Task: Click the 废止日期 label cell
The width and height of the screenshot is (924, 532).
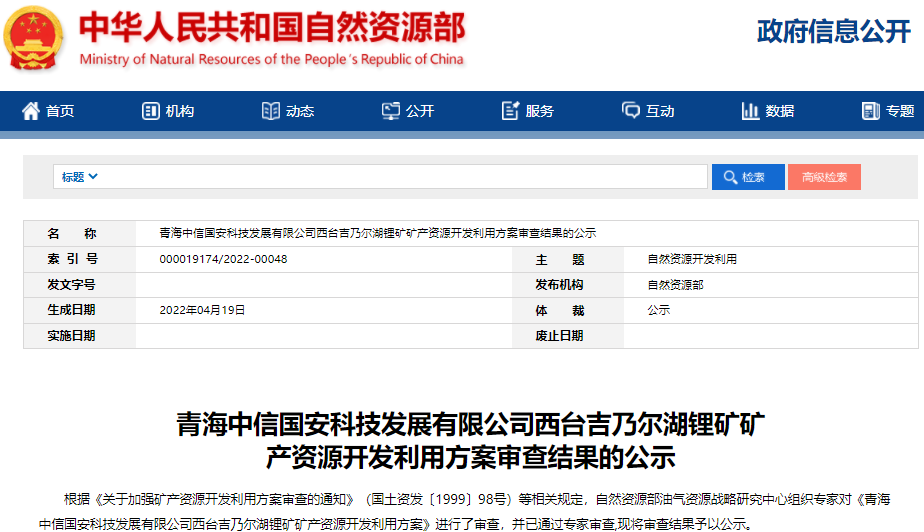Action: pos(567,336)
